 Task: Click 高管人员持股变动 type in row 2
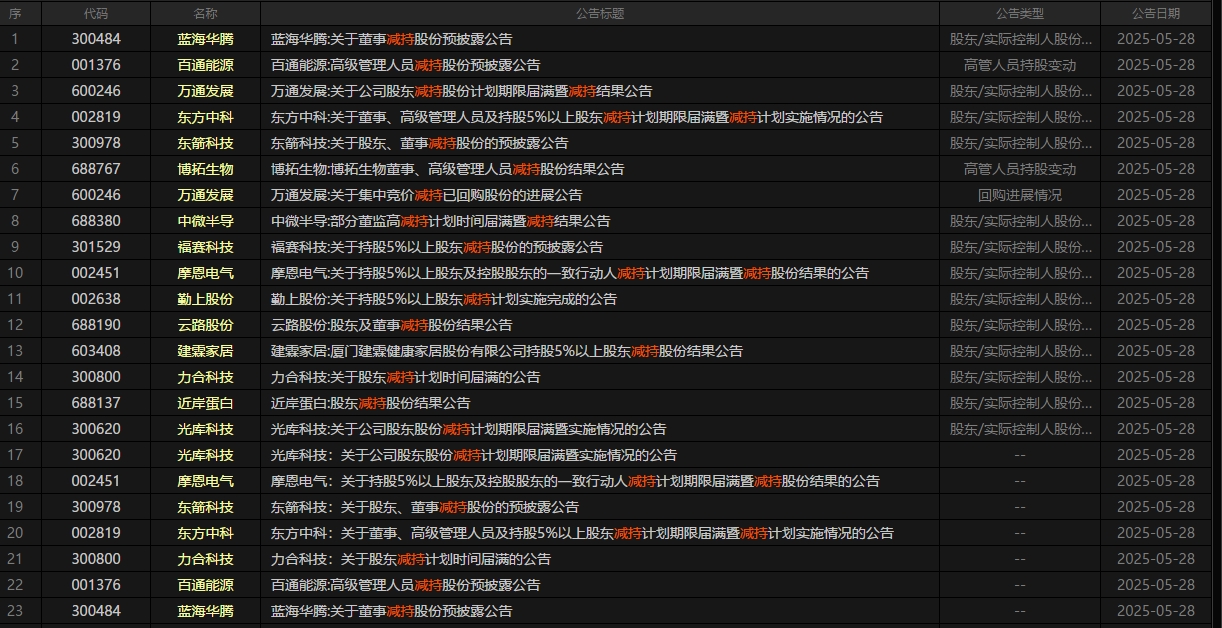[1020, 65]
